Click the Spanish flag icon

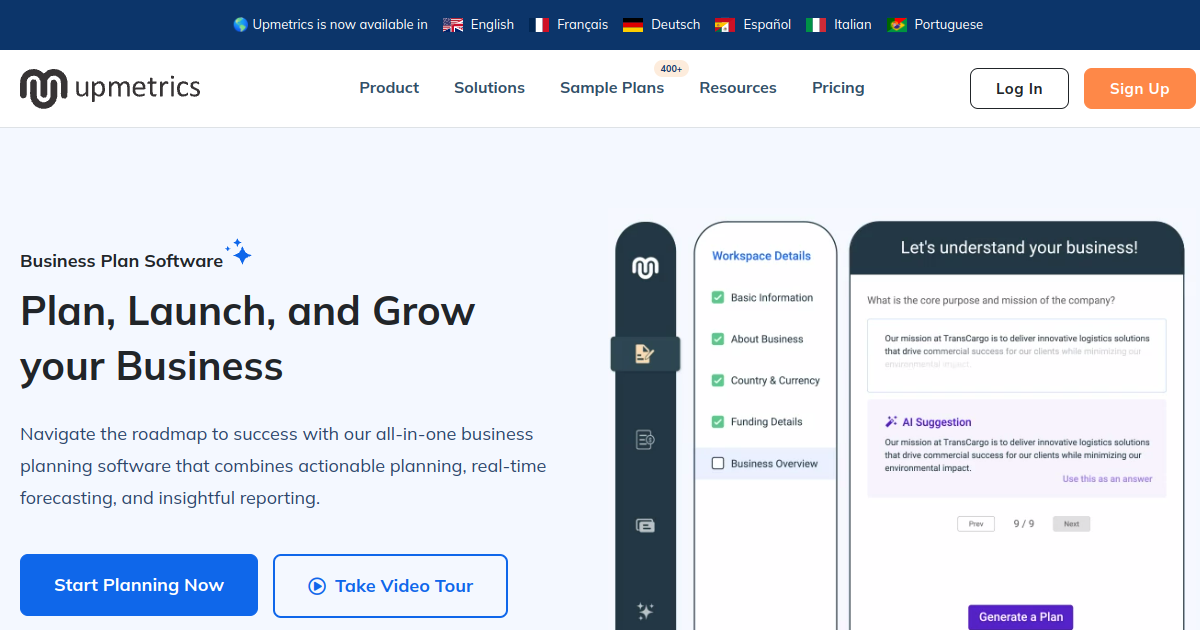coord(725,25)
